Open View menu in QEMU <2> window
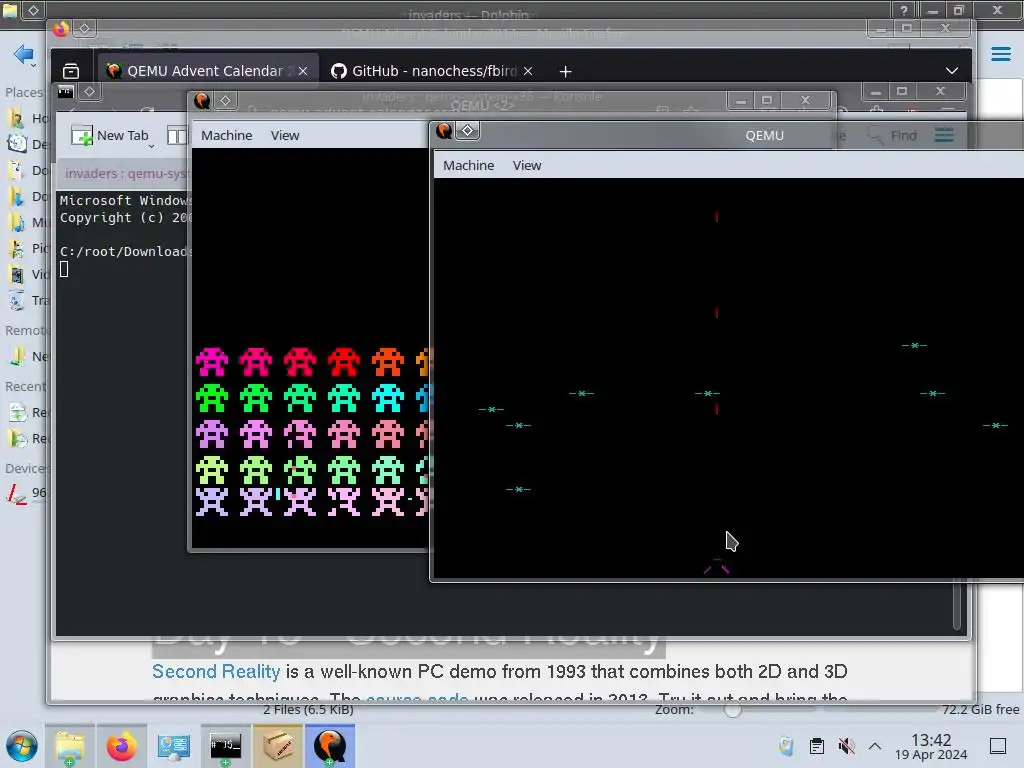Viewport: 1024px width, 768px height. point(285,135)
